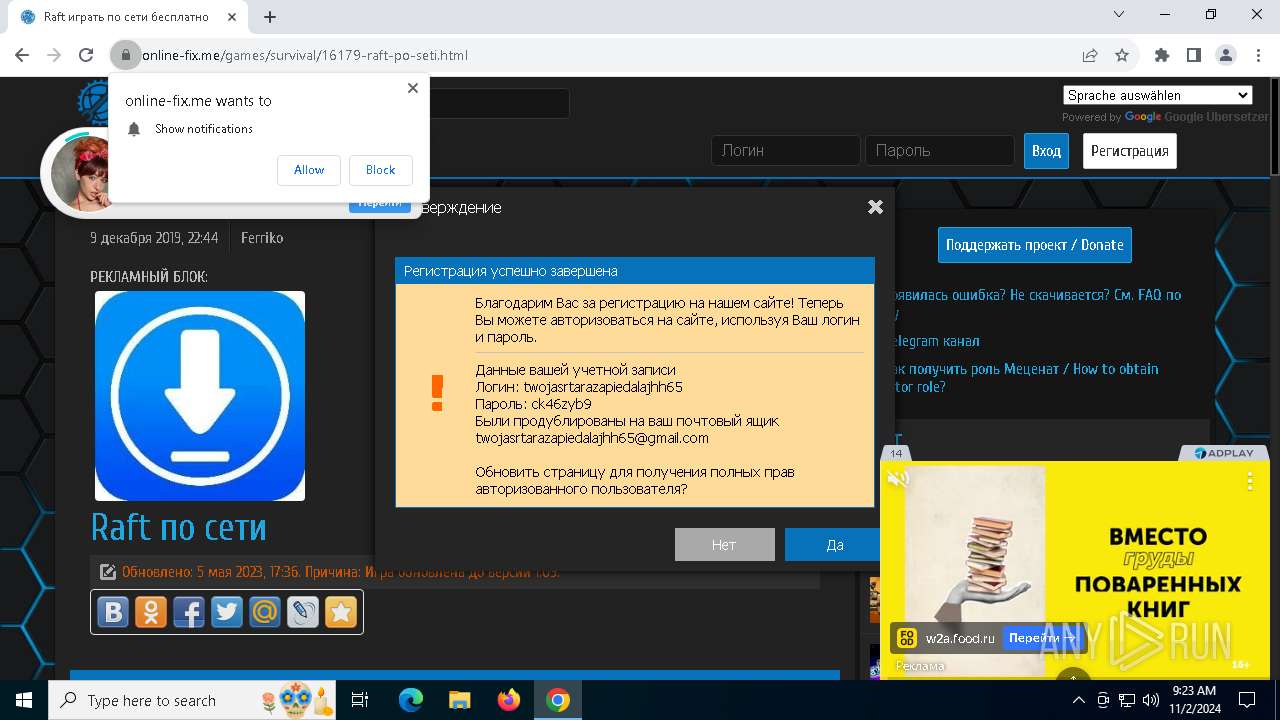The width and height of the screenshot is (1280, 720).
Task: Focus the Пароль input field
Action: tap(939, 151)
